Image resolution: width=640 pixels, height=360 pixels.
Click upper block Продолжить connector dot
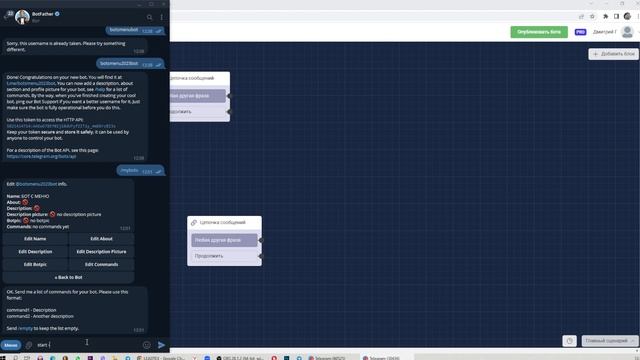point(229,112)
